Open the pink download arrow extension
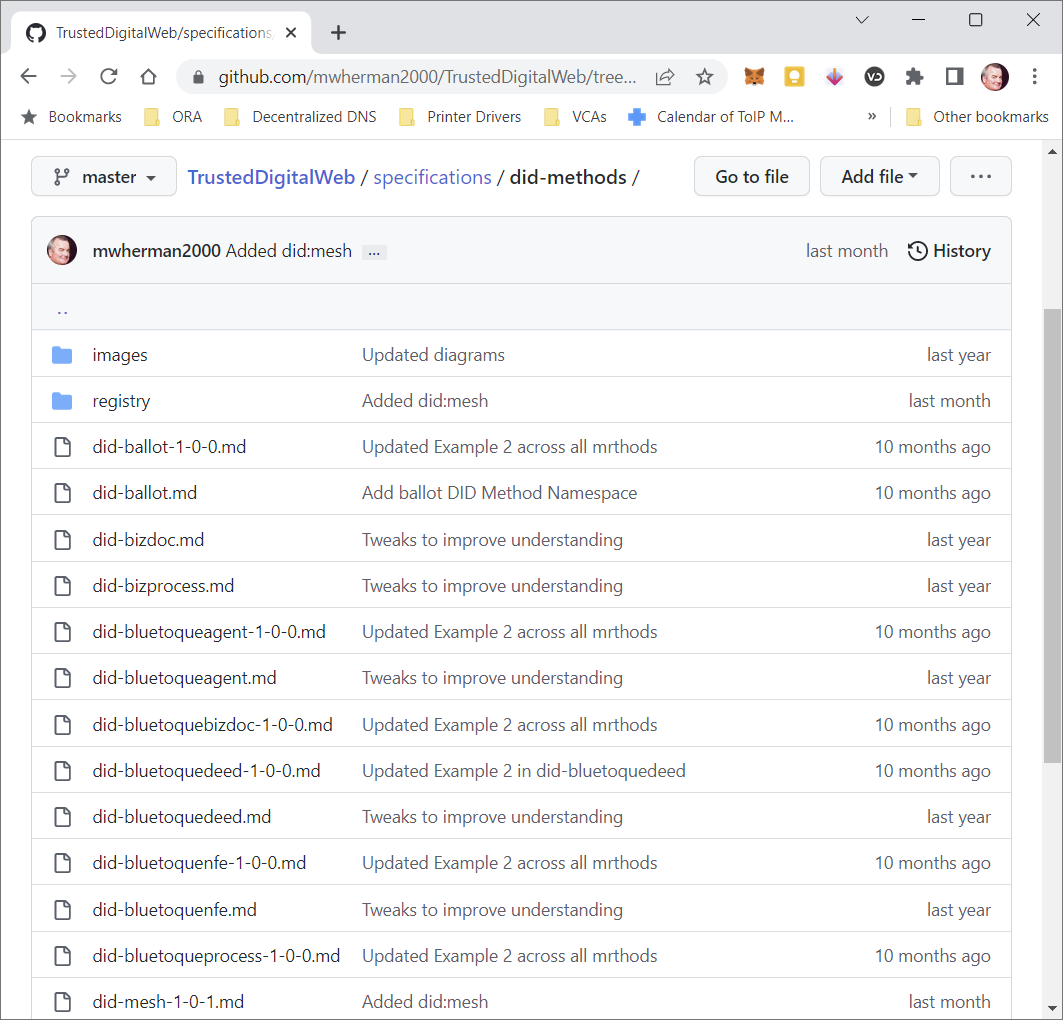This screenshot has width=1063, height=1020. pos(834,77)
